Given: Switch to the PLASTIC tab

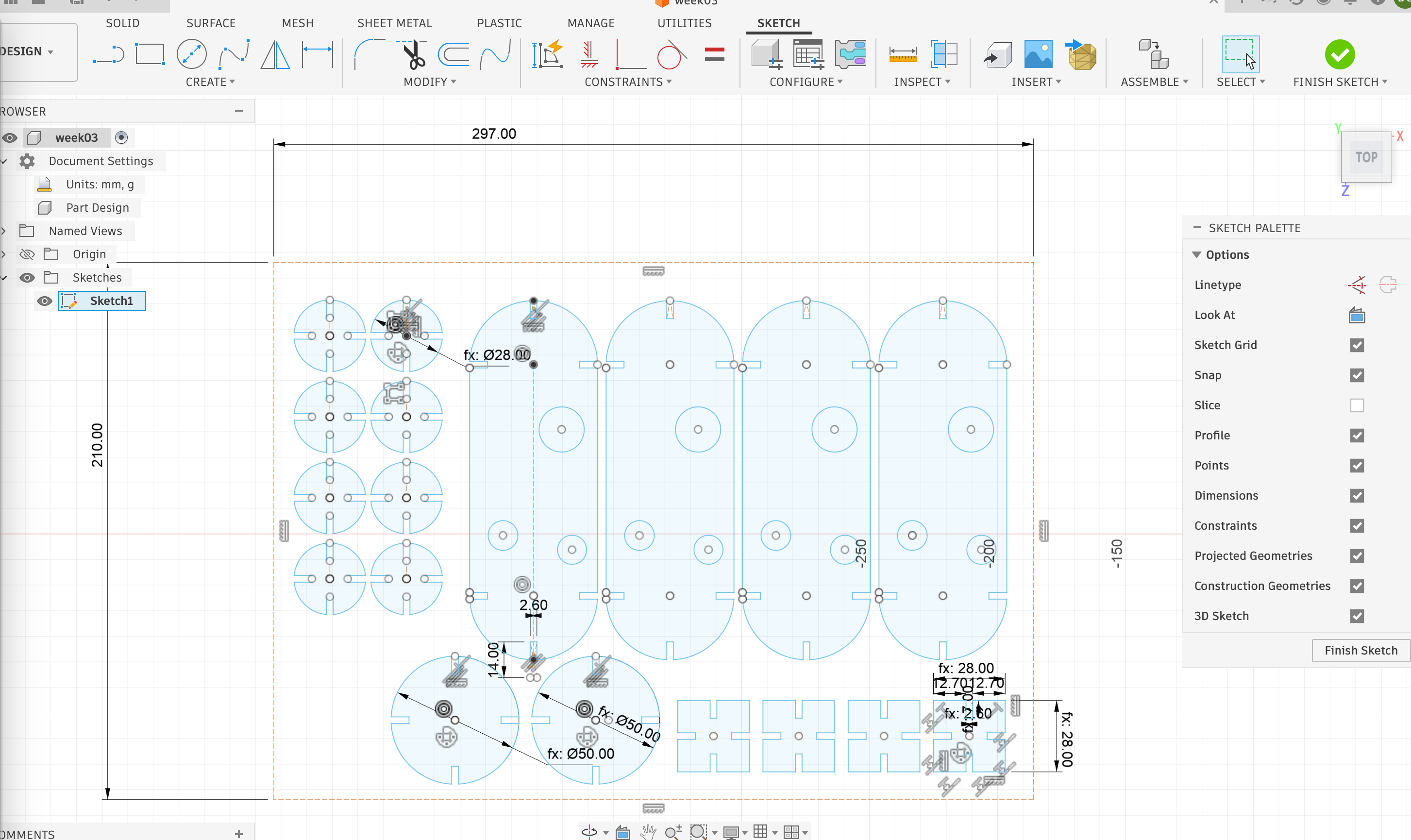Looking at the screenshot, I should [499, 23].
